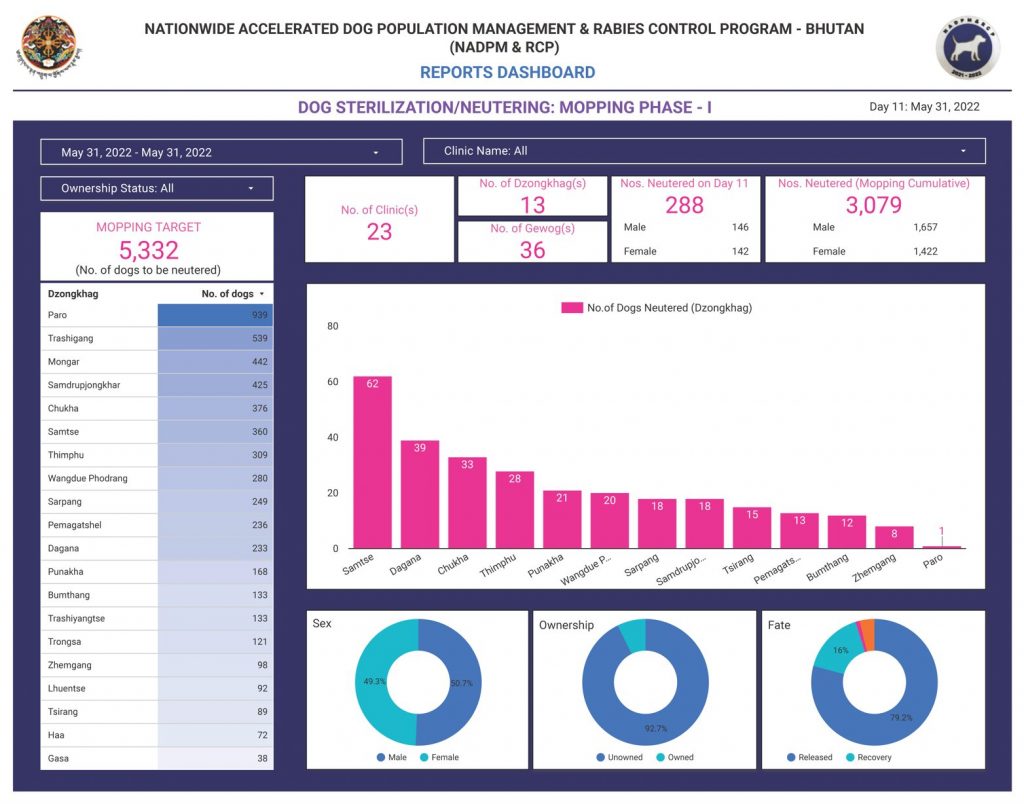Click the REPORTS DASHBOARD heading
The height and width of the screenshot is (804, 1024).
point(507,72)
